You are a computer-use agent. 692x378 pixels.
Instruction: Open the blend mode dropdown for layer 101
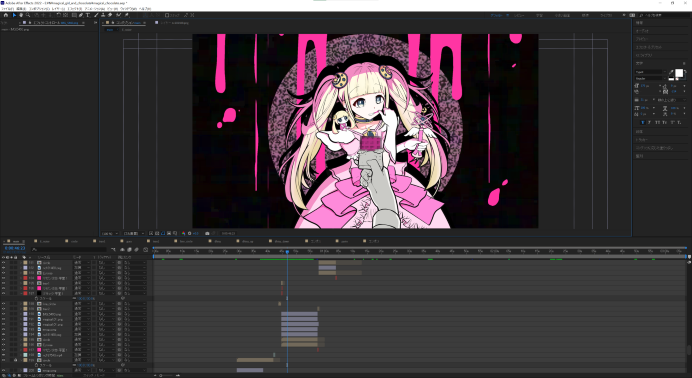82,262
